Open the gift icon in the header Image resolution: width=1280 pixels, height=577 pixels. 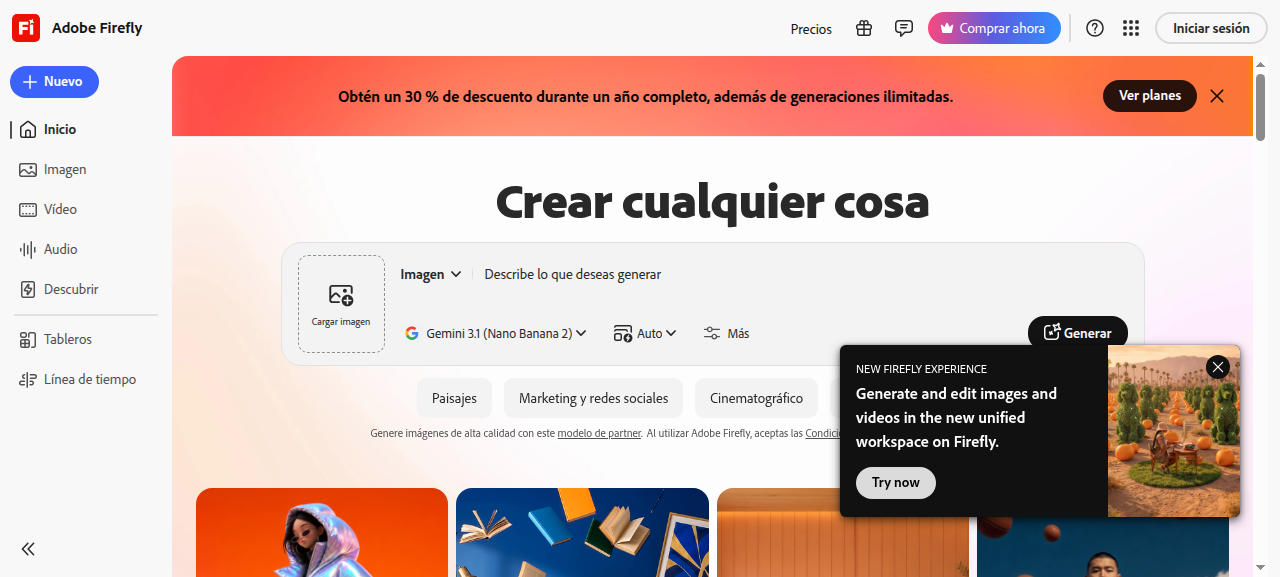(x=864, y=28)
